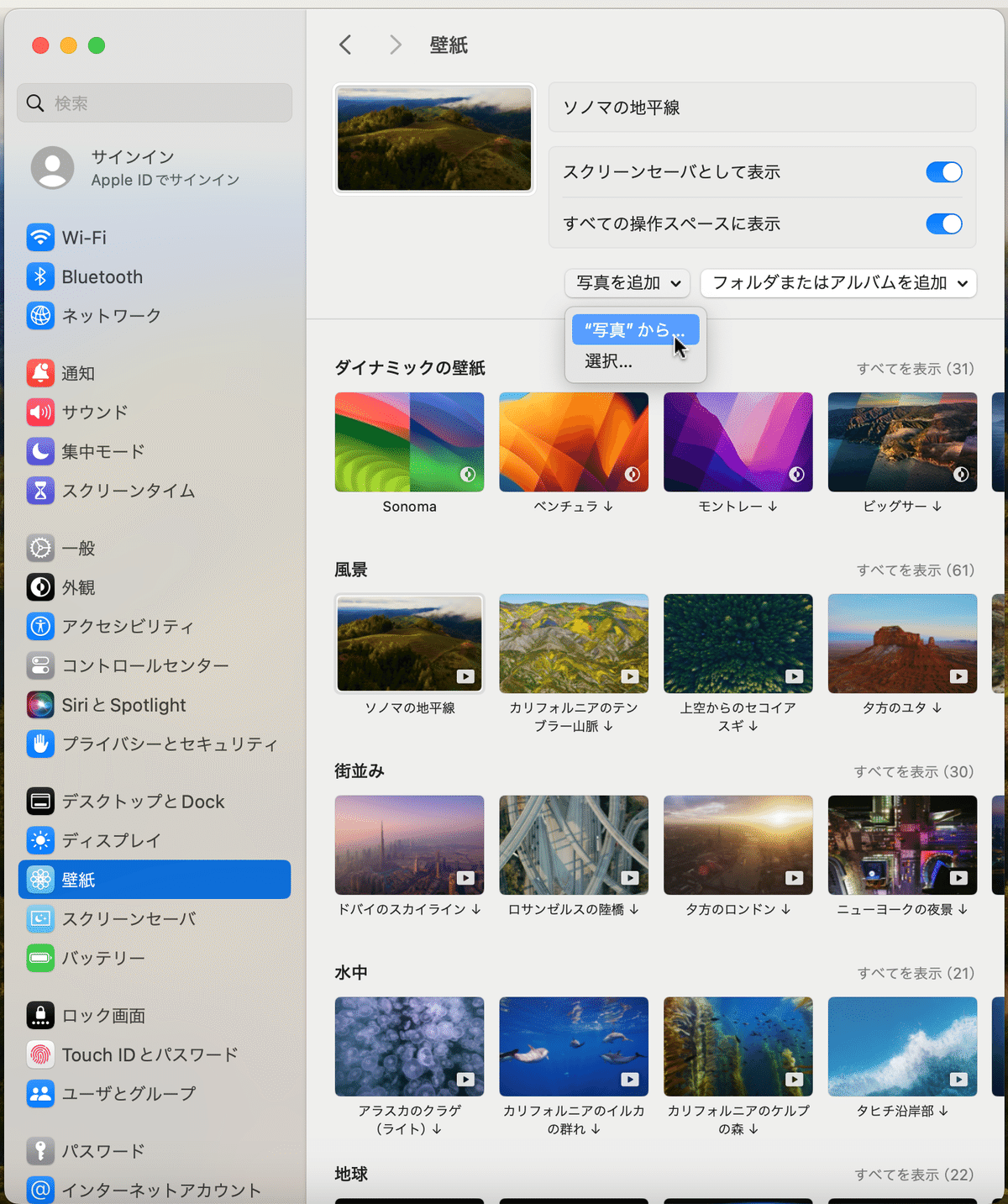Select the デスクトップと Dock icon
This screenshot has height=1204, width=1008.
[x=40, y=802]
